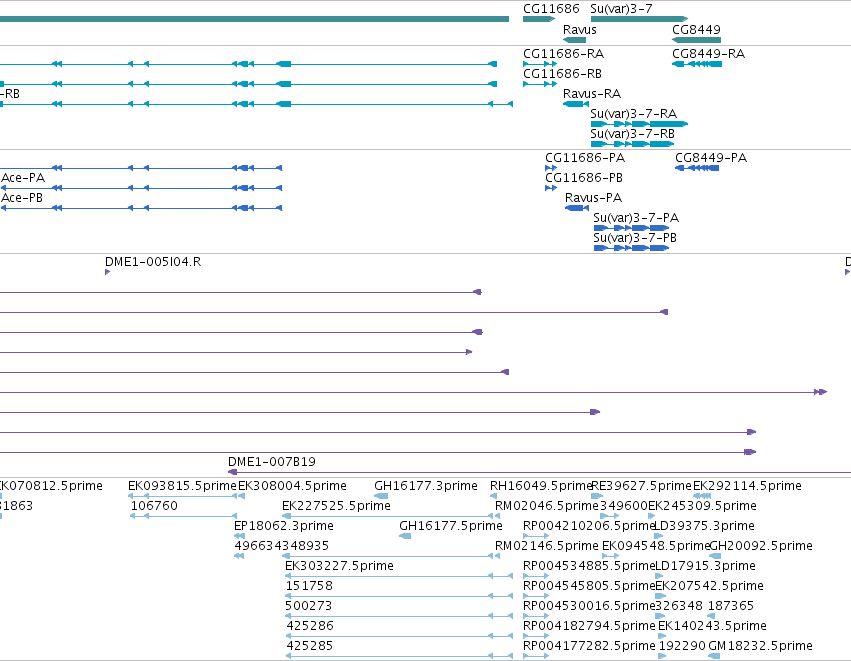
Task: Open EST label RP004530016.5prime
Action: 589,606
